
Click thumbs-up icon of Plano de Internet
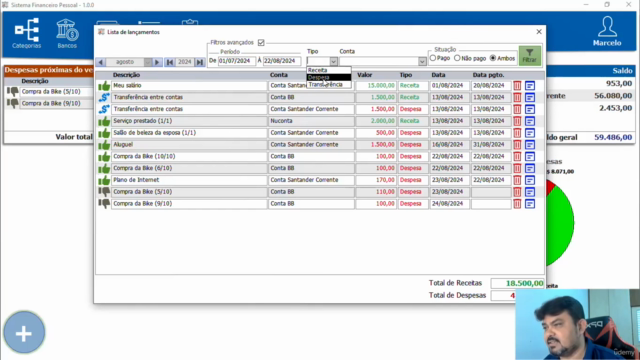pos(104,180)
